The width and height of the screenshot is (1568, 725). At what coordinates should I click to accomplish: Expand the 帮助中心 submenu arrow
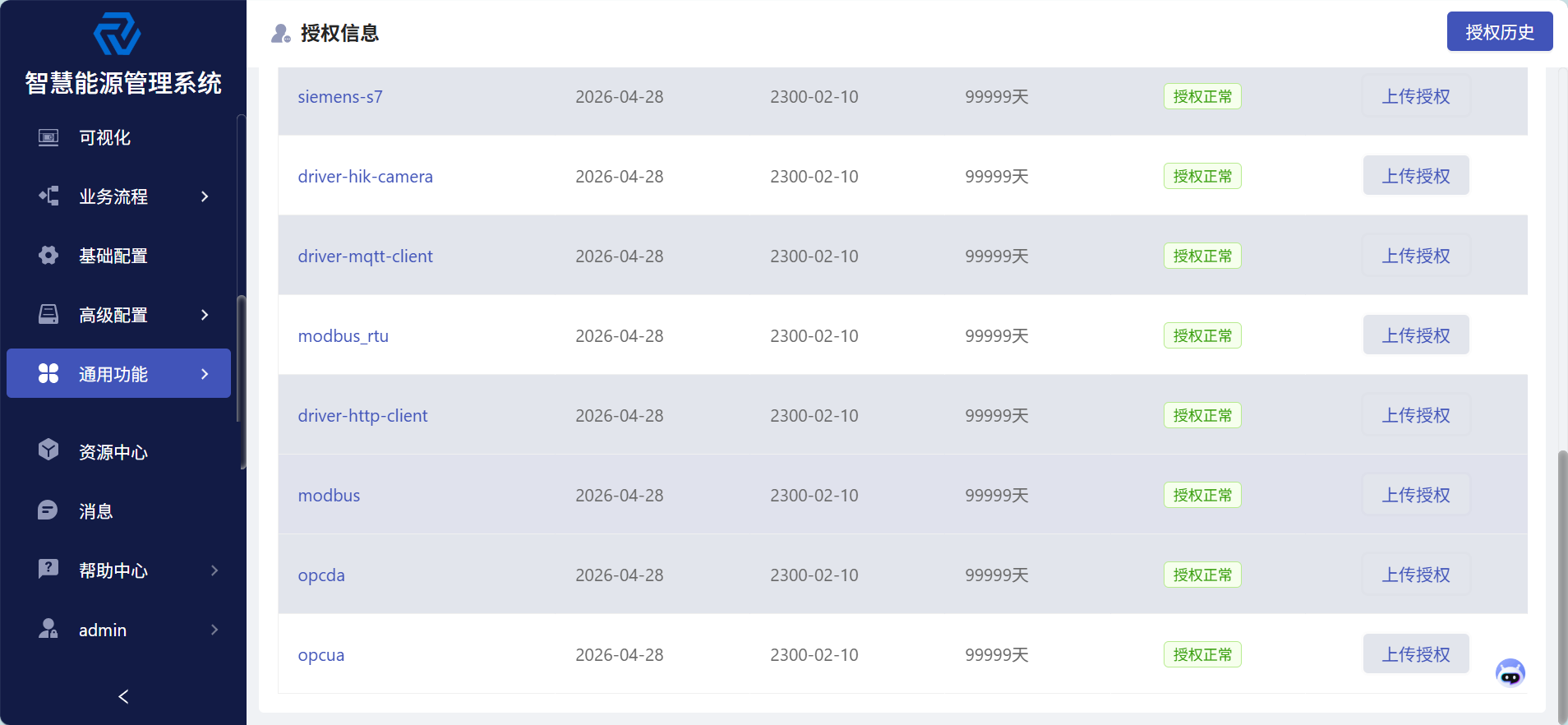(214, 570)
